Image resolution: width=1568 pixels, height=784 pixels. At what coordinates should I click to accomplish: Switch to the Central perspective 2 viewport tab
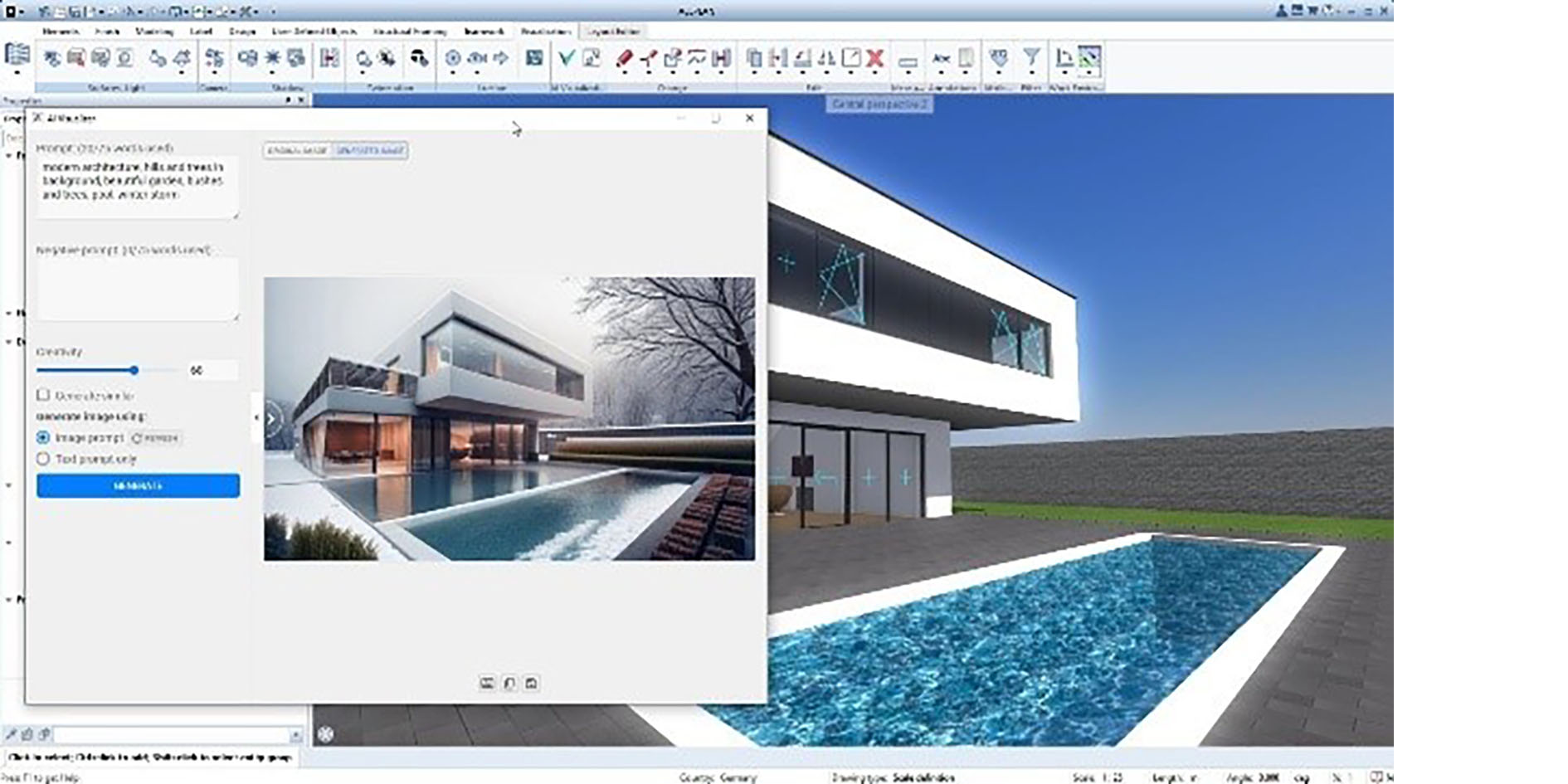879,105
